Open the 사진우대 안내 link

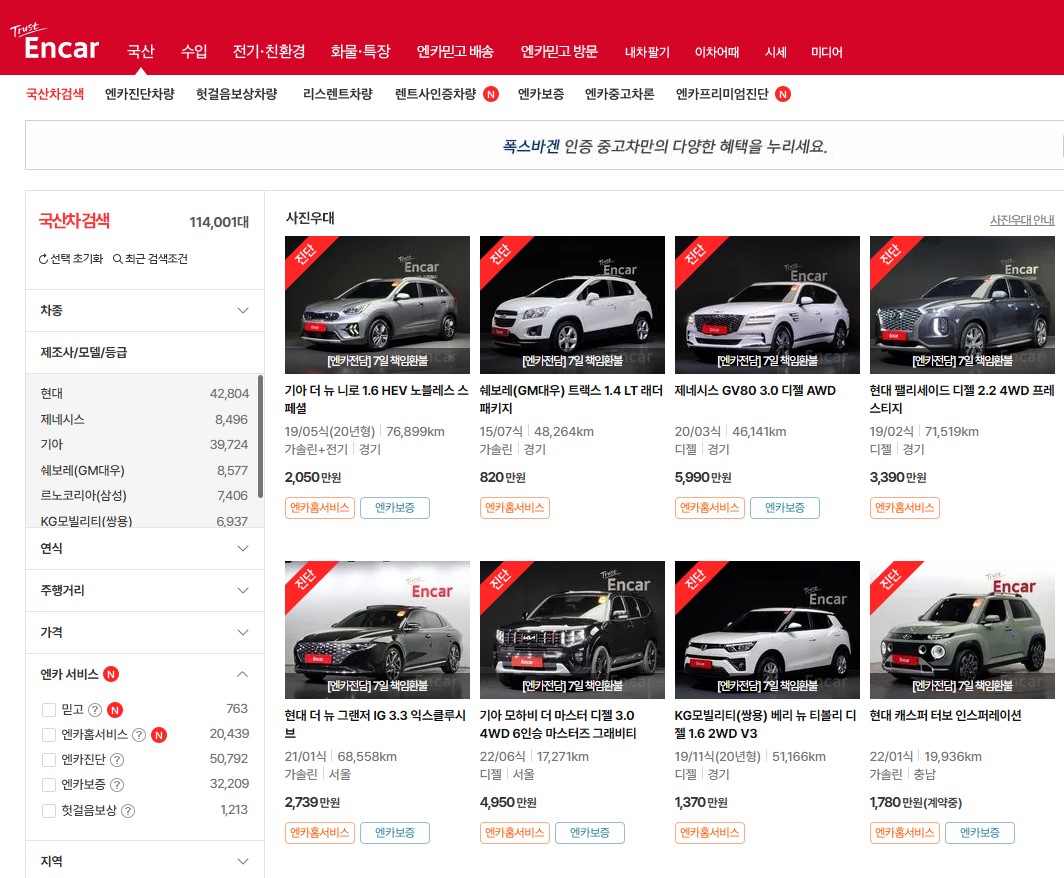(1022, 220)
